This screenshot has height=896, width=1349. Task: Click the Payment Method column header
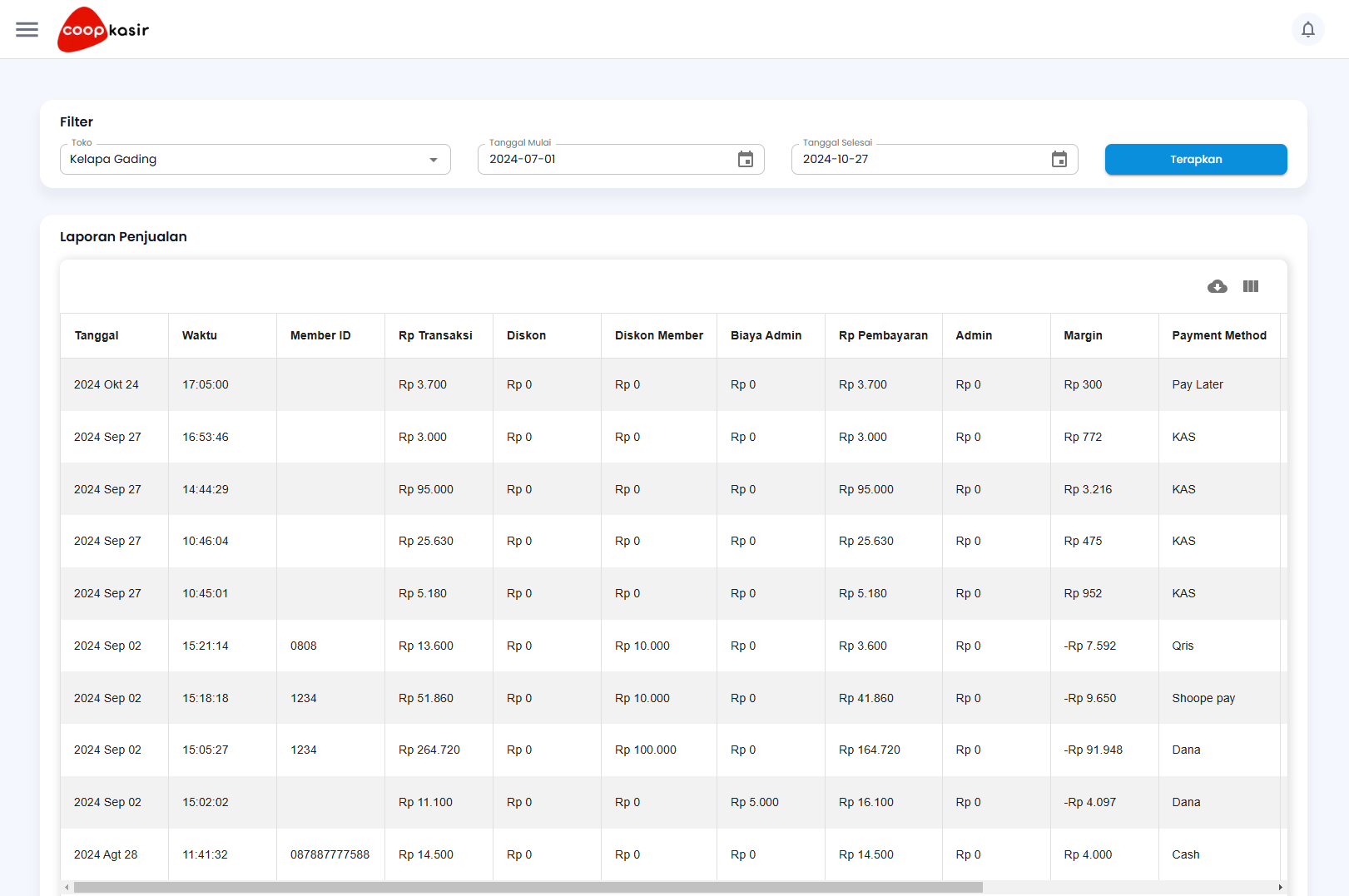point(1218,335)
